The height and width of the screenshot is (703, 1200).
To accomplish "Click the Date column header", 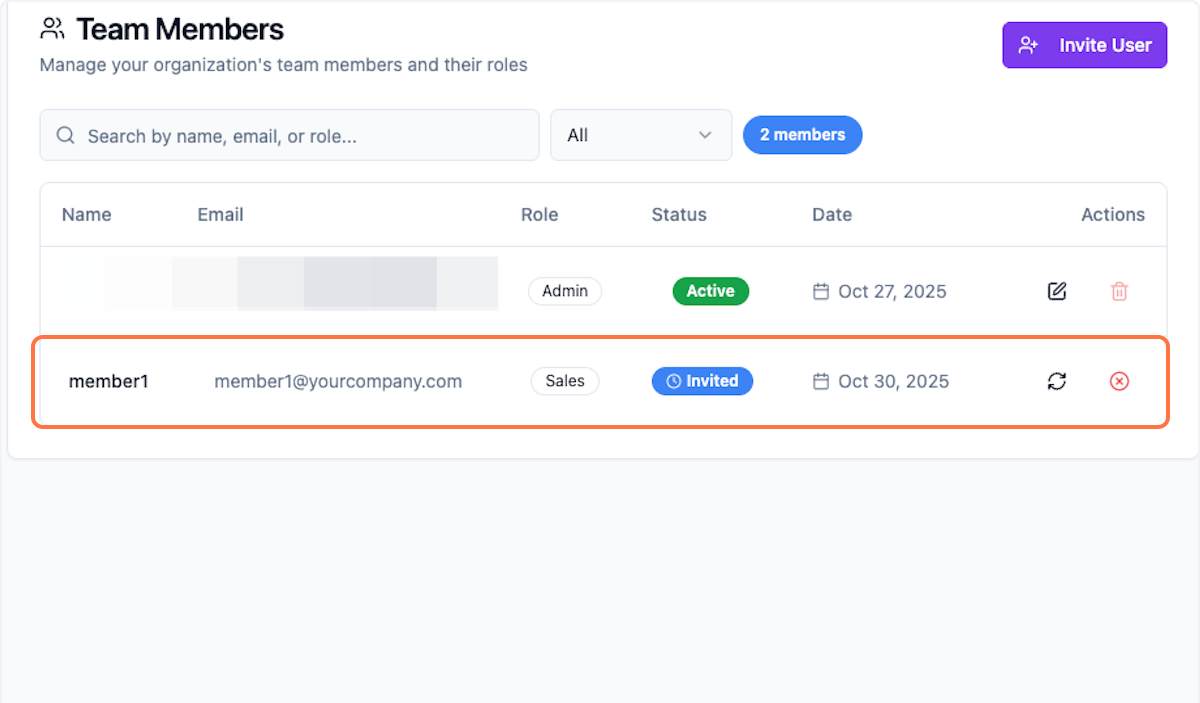I will [x=832, y=214].
